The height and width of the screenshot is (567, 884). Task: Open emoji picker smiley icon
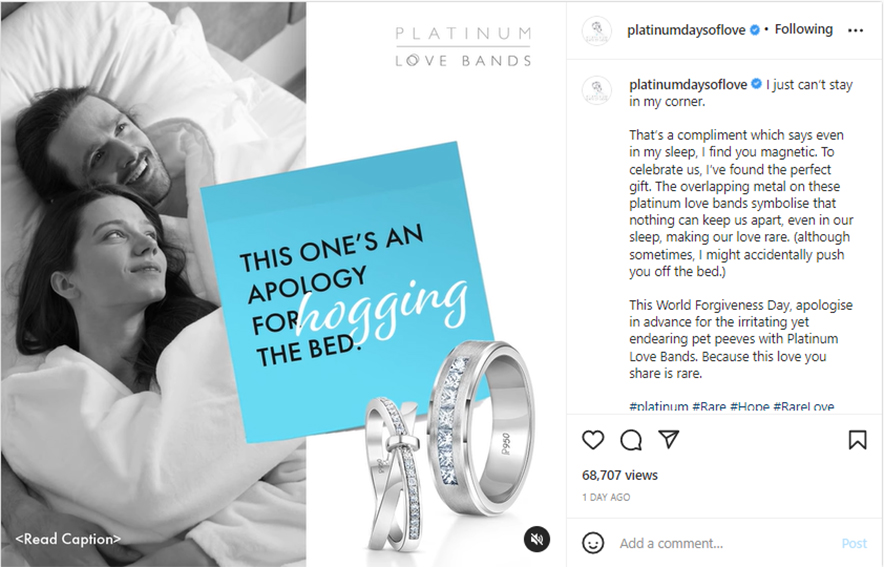click(x=593, y=543)
